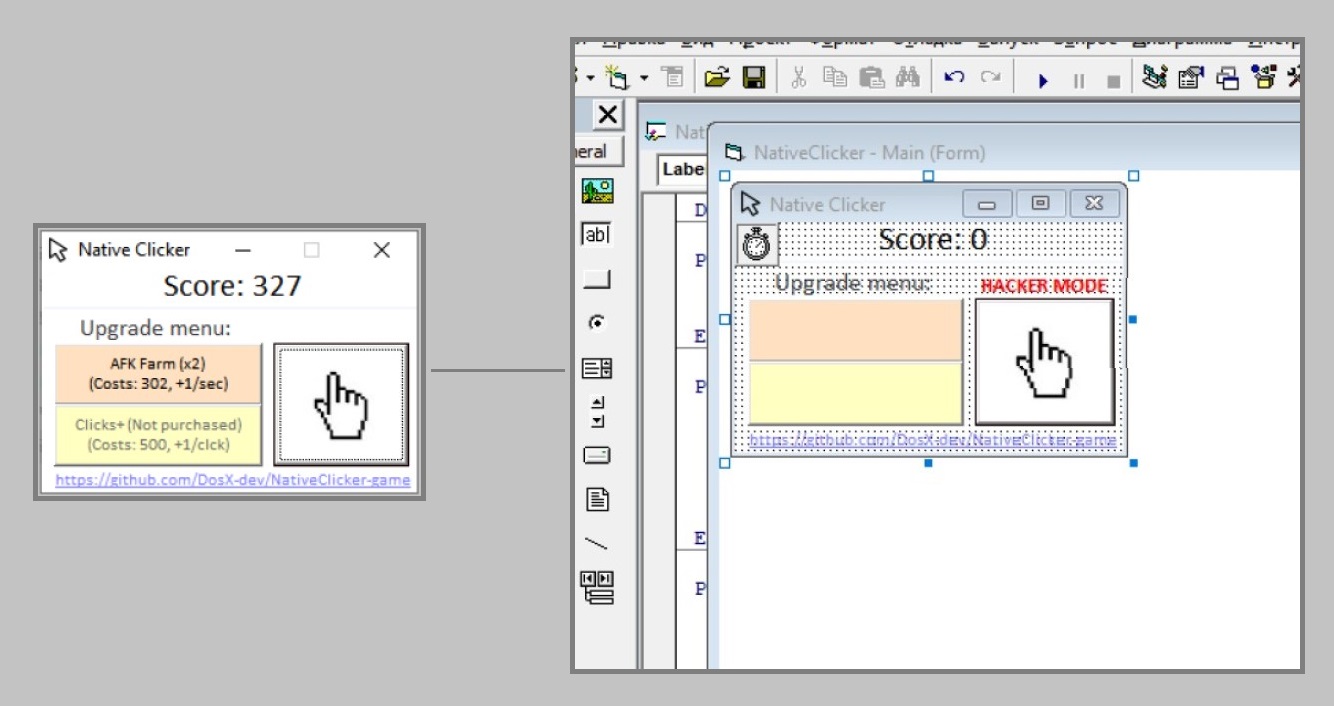
Task: Undo the last action in toolbar
Action: pyautogui.click(x=954, y=78)
